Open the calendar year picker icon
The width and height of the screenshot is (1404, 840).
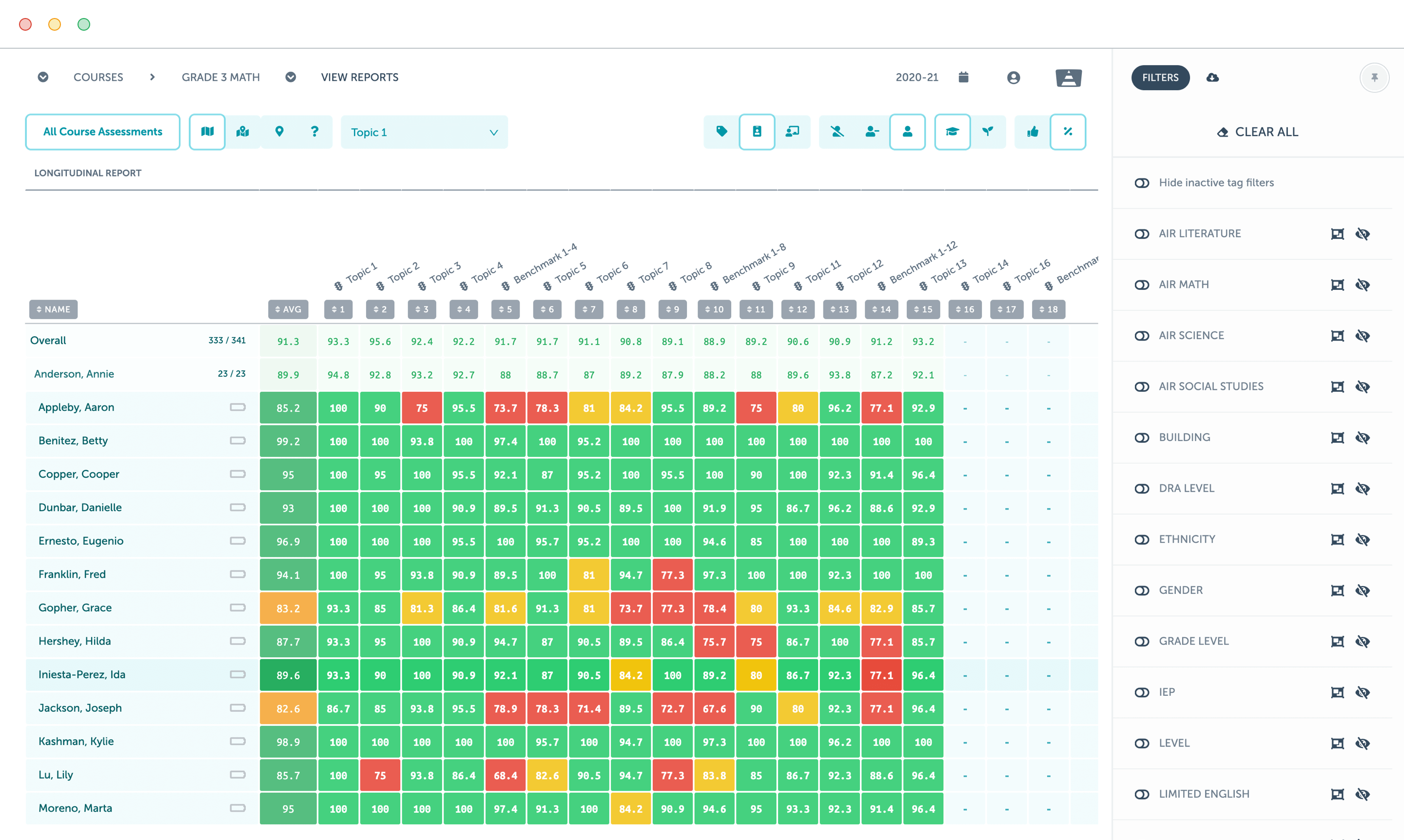click(x=963, y=77)
